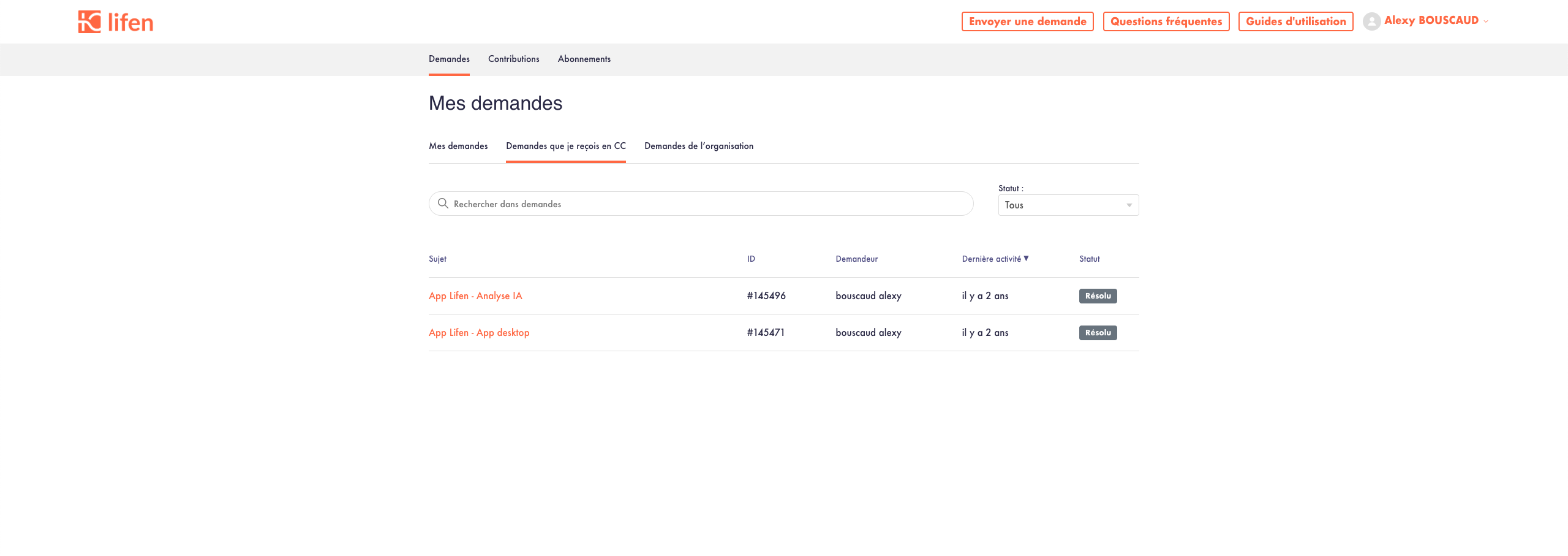Open the Abonnements tab

point(584,59)
